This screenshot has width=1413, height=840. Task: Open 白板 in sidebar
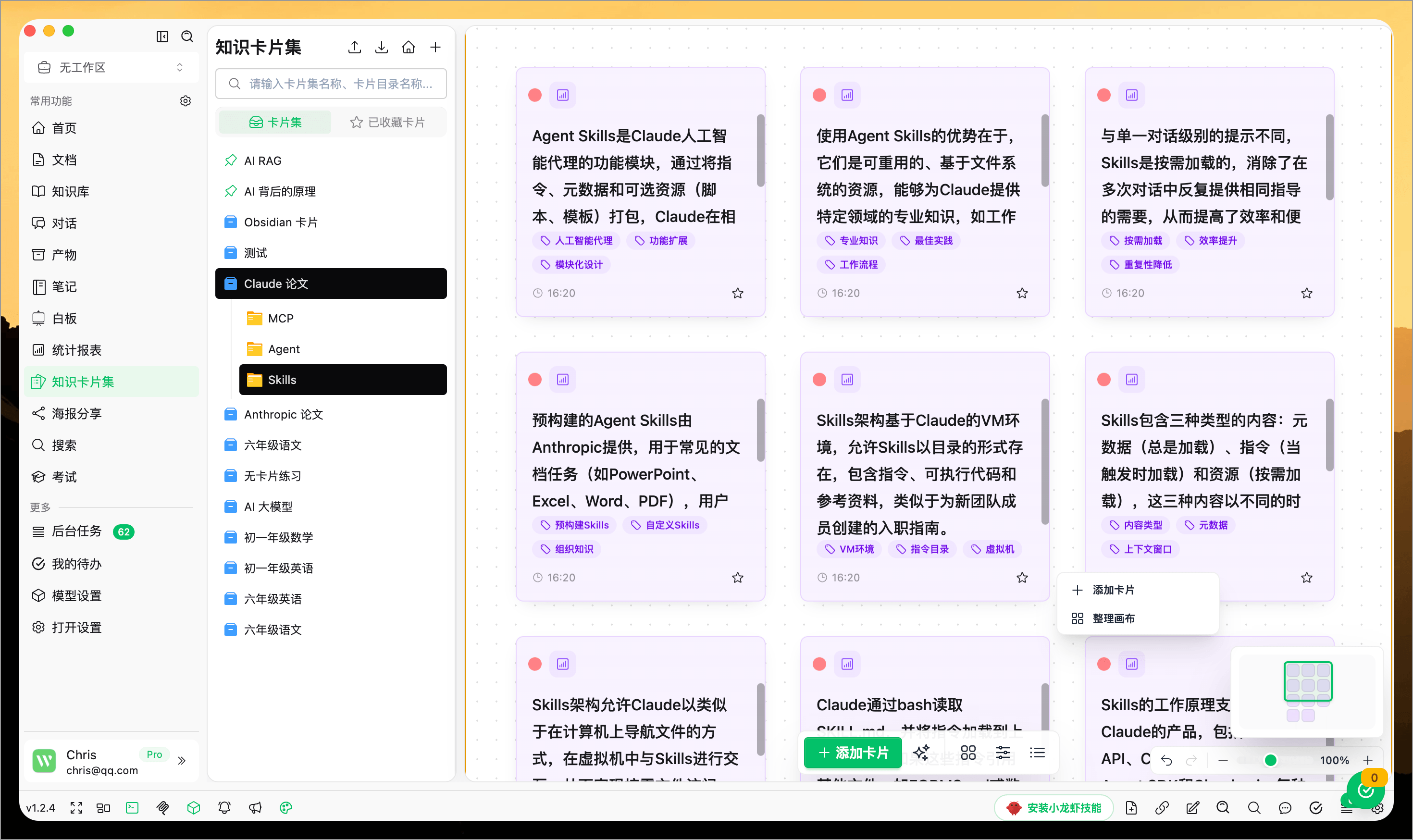(x=112, y=318)
